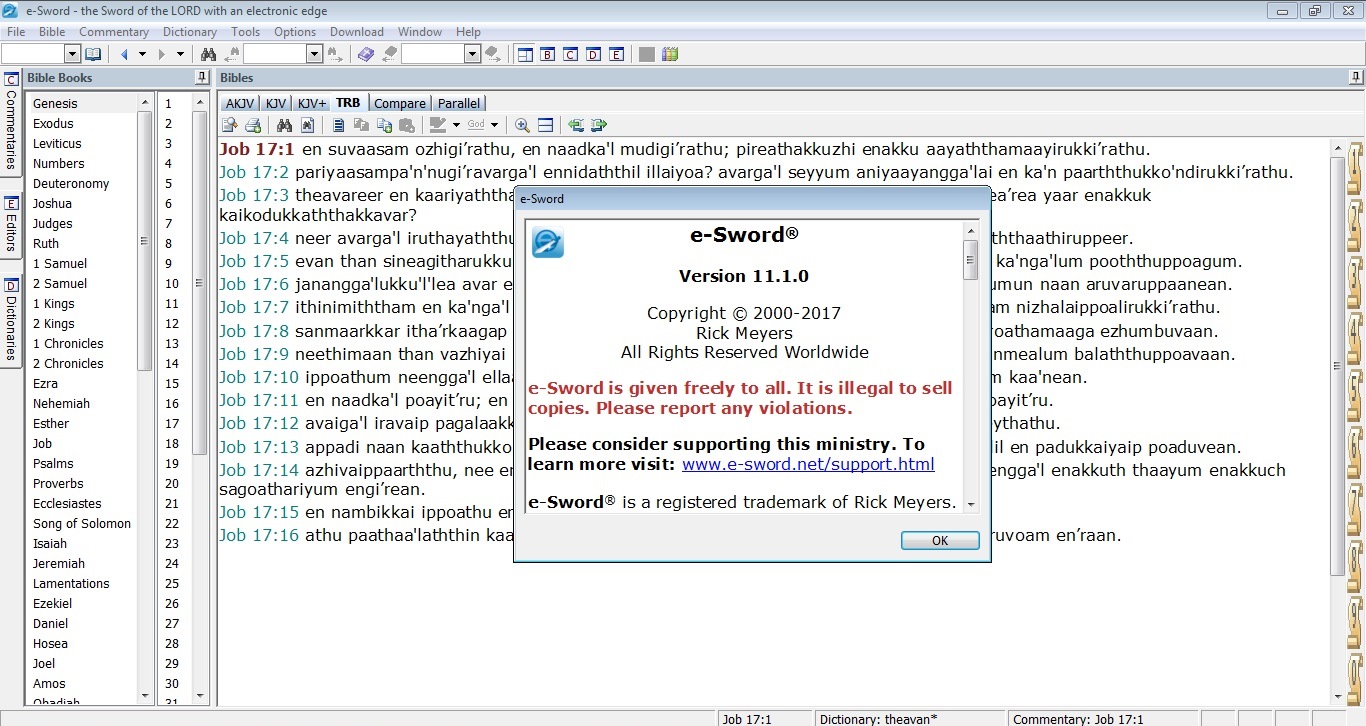Select Psalms in the Bible Books list
Image resolution: width=1366 pixels, height=726 pixels.
[53, 463]
